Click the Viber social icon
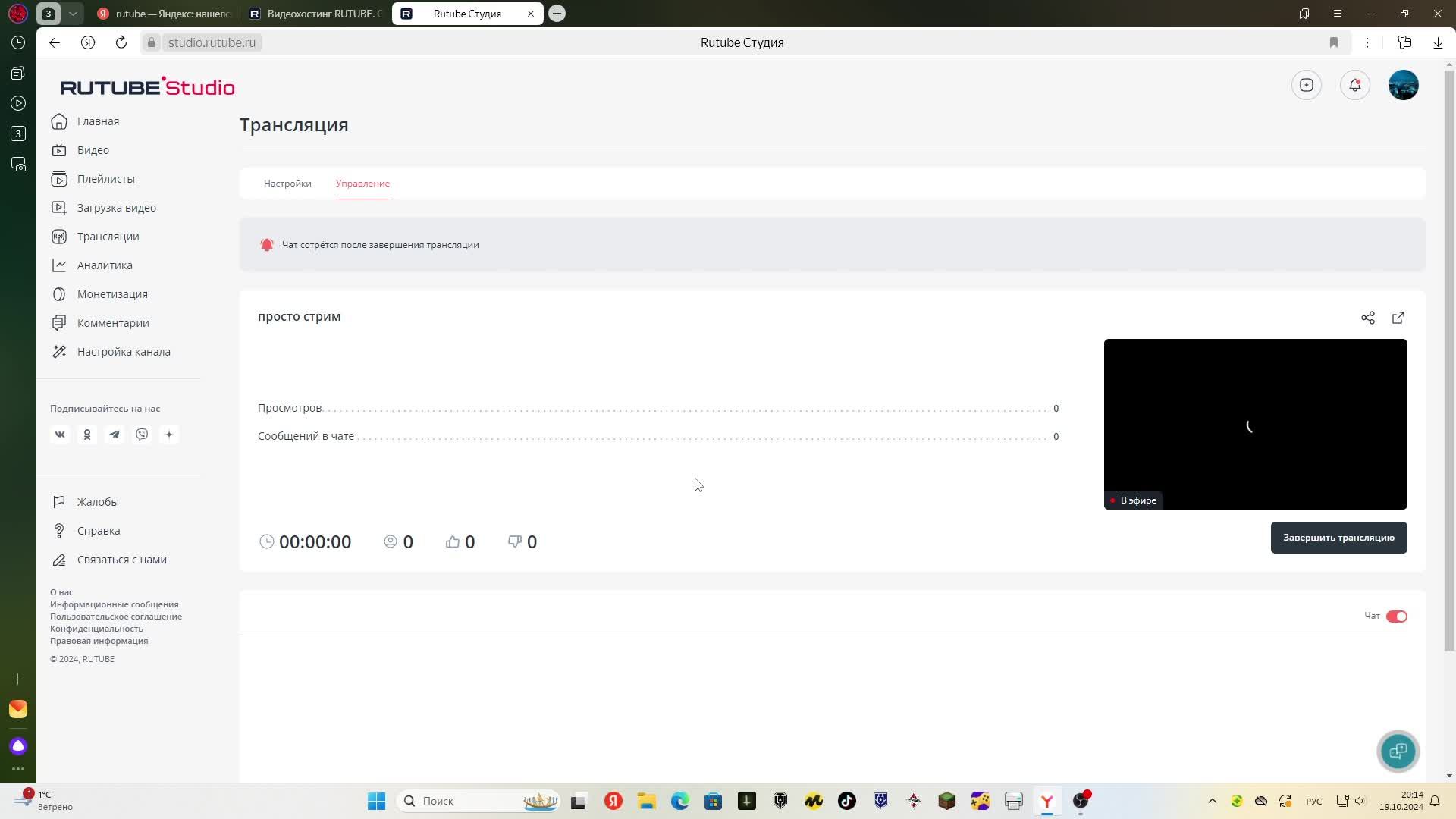Screen dimensions: 1456x819 (x=142, y=435)
